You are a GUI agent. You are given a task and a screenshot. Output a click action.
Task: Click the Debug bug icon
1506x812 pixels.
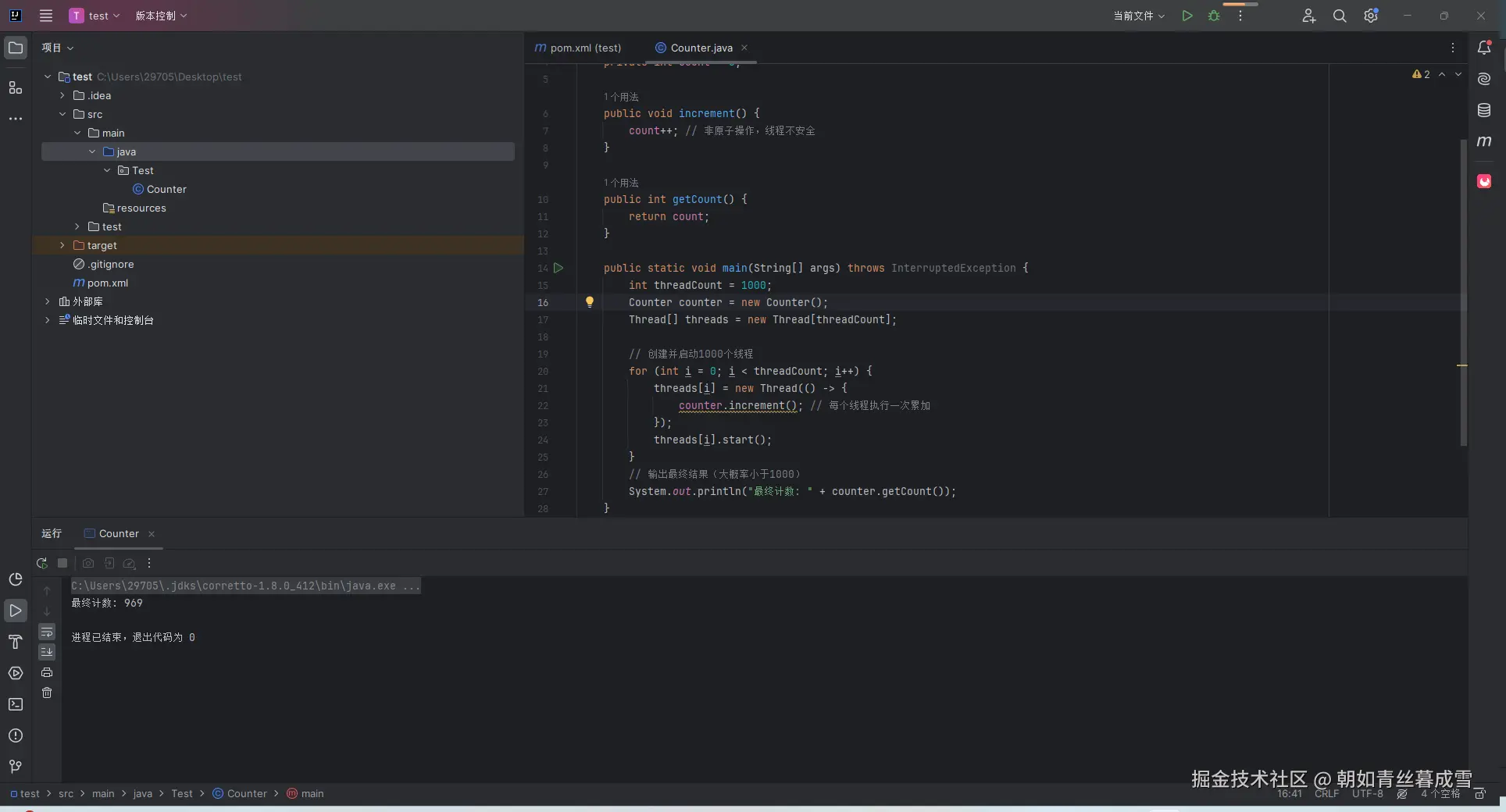(1214, 16)
